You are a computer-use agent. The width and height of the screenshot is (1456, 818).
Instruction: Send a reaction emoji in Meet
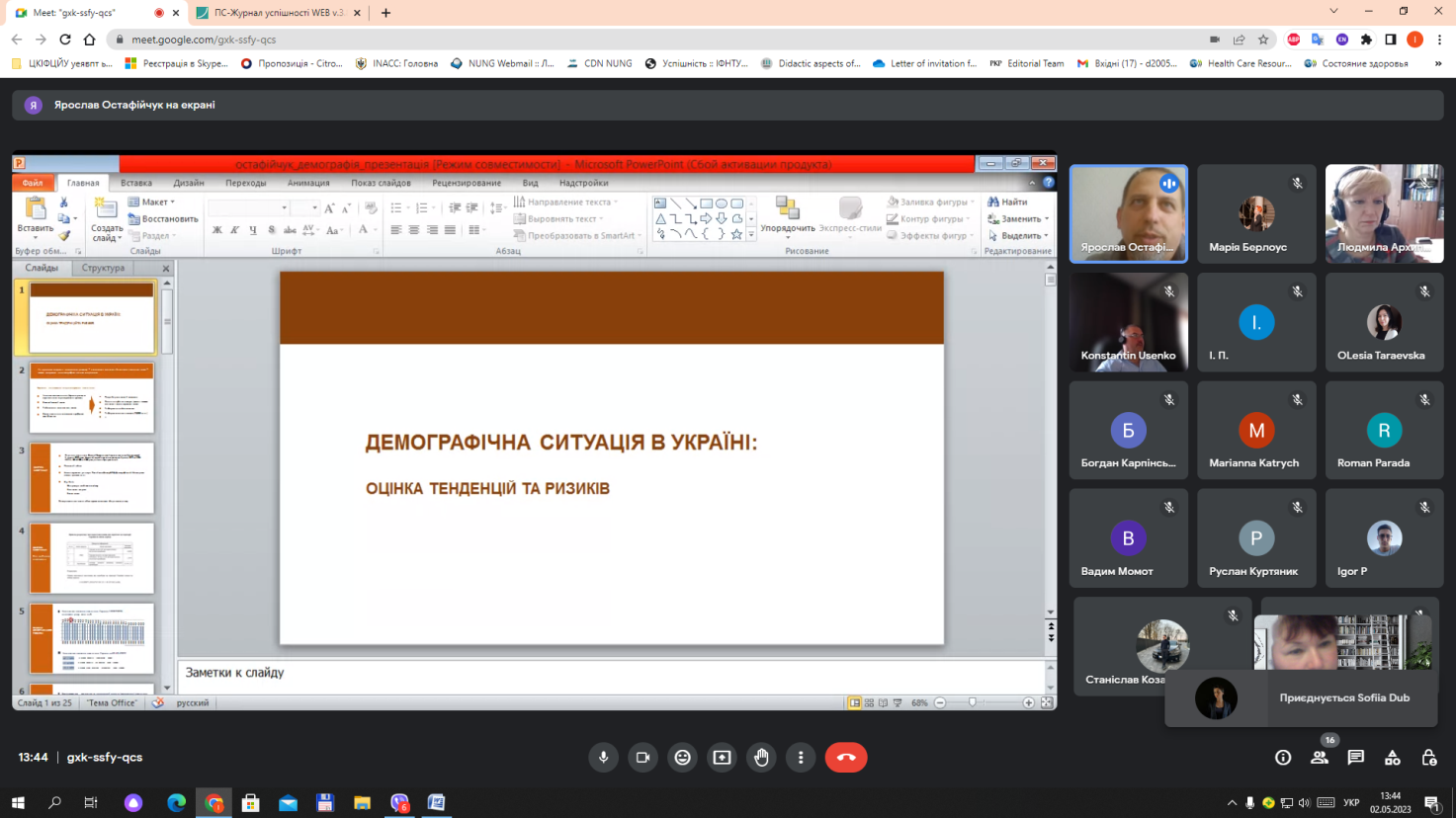[681, 757]
